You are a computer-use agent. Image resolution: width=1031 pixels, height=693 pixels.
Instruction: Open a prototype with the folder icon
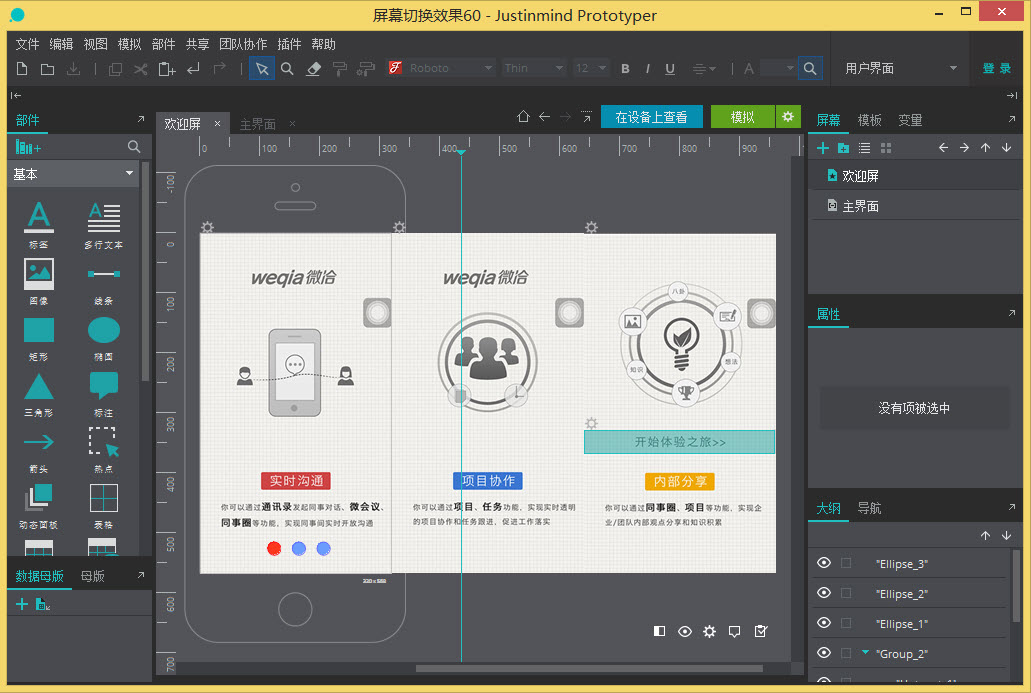(x=47, y=68)
